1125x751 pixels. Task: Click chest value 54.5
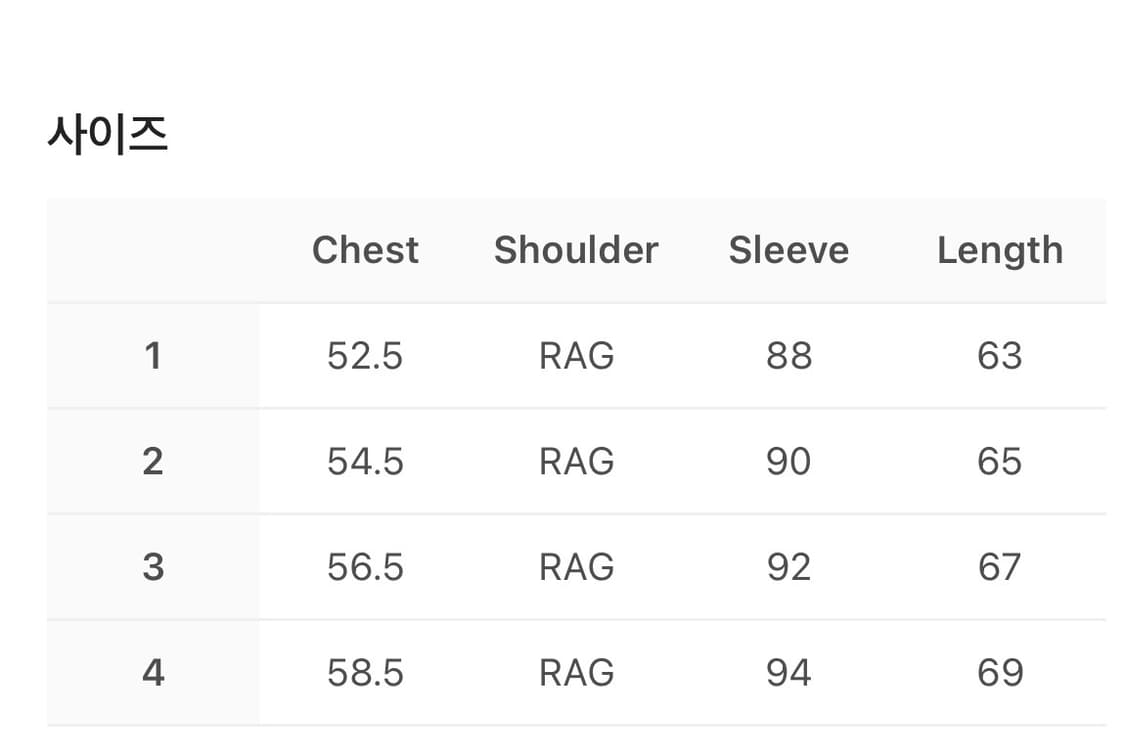click(x=365, y=462)
